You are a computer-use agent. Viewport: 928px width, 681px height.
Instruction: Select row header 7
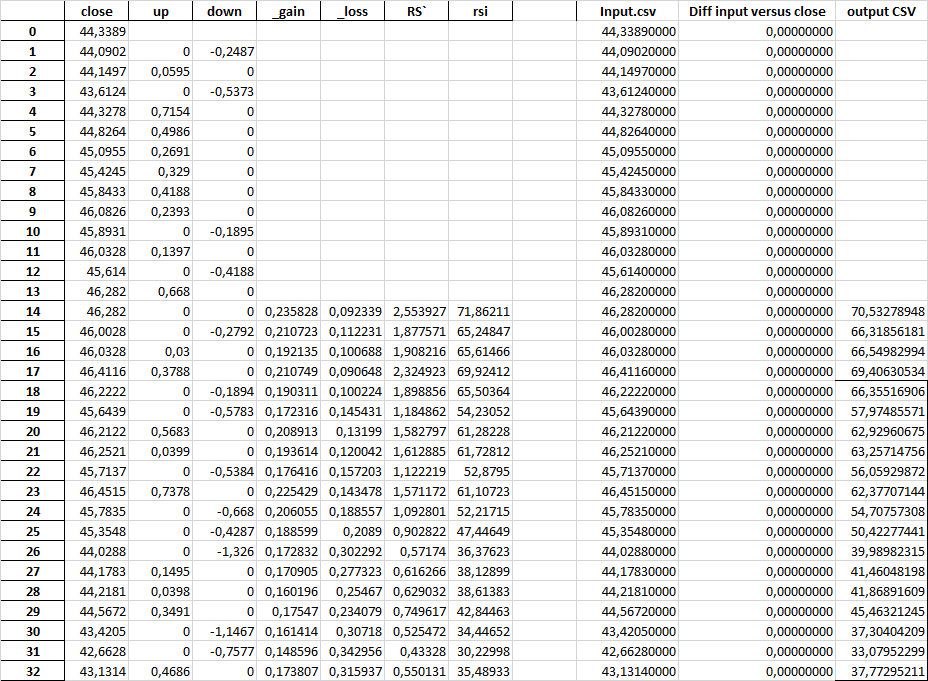tap(33, 172)
